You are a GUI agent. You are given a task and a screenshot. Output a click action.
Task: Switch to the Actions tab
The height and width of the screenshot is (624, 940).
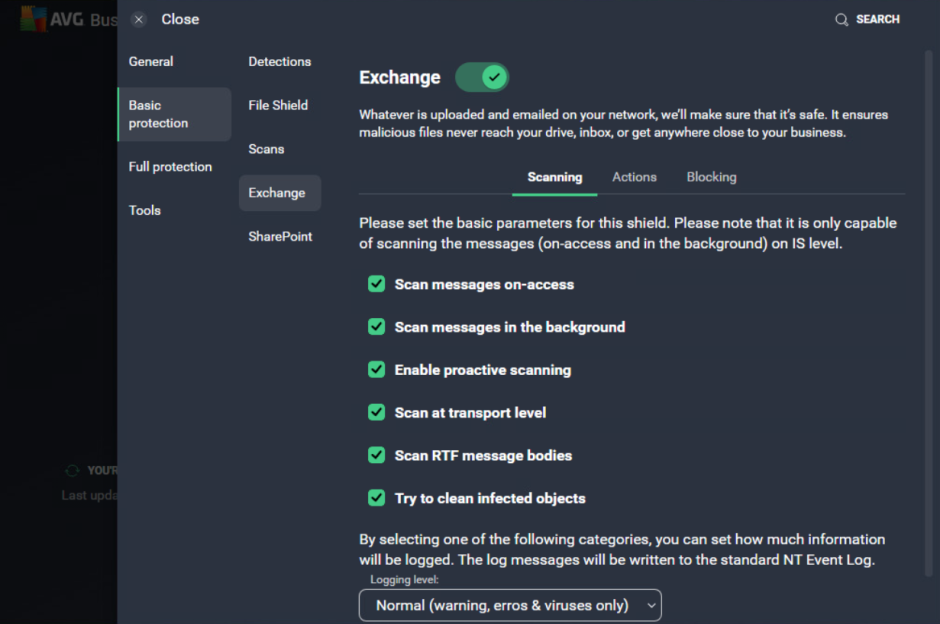coord(634,177)
